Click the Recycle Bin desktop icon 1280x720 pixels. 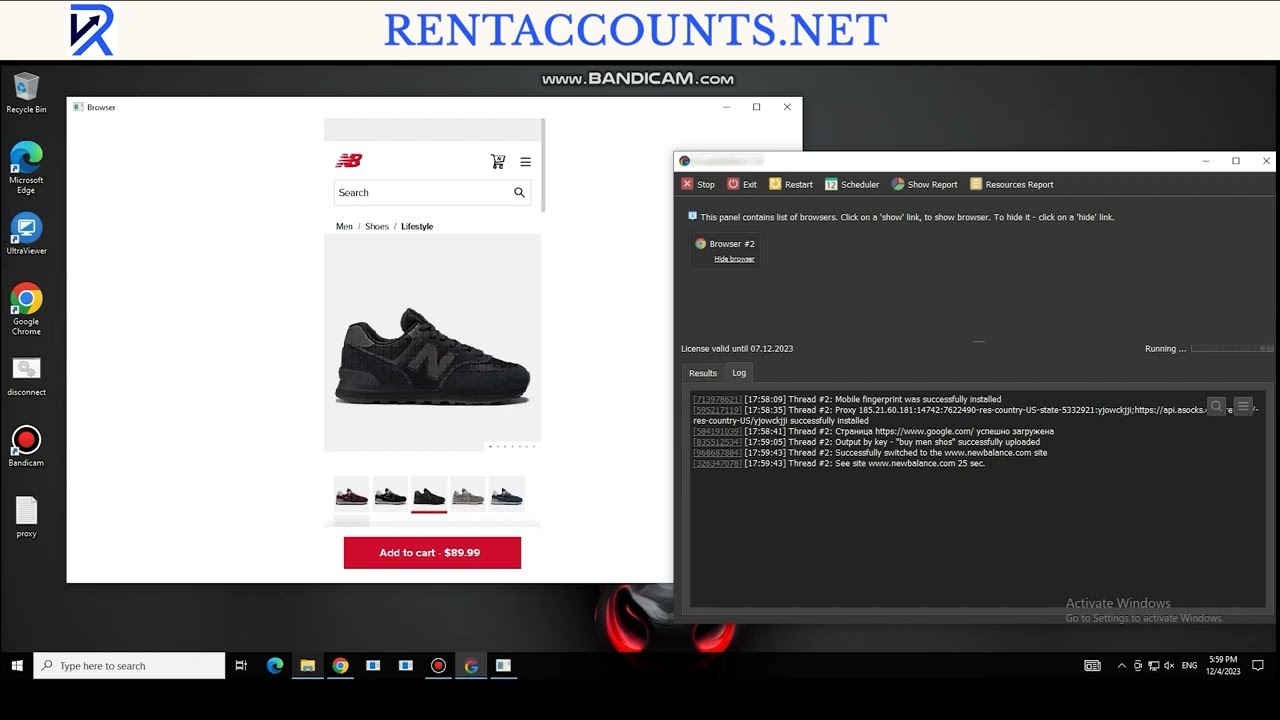[26, 94]
